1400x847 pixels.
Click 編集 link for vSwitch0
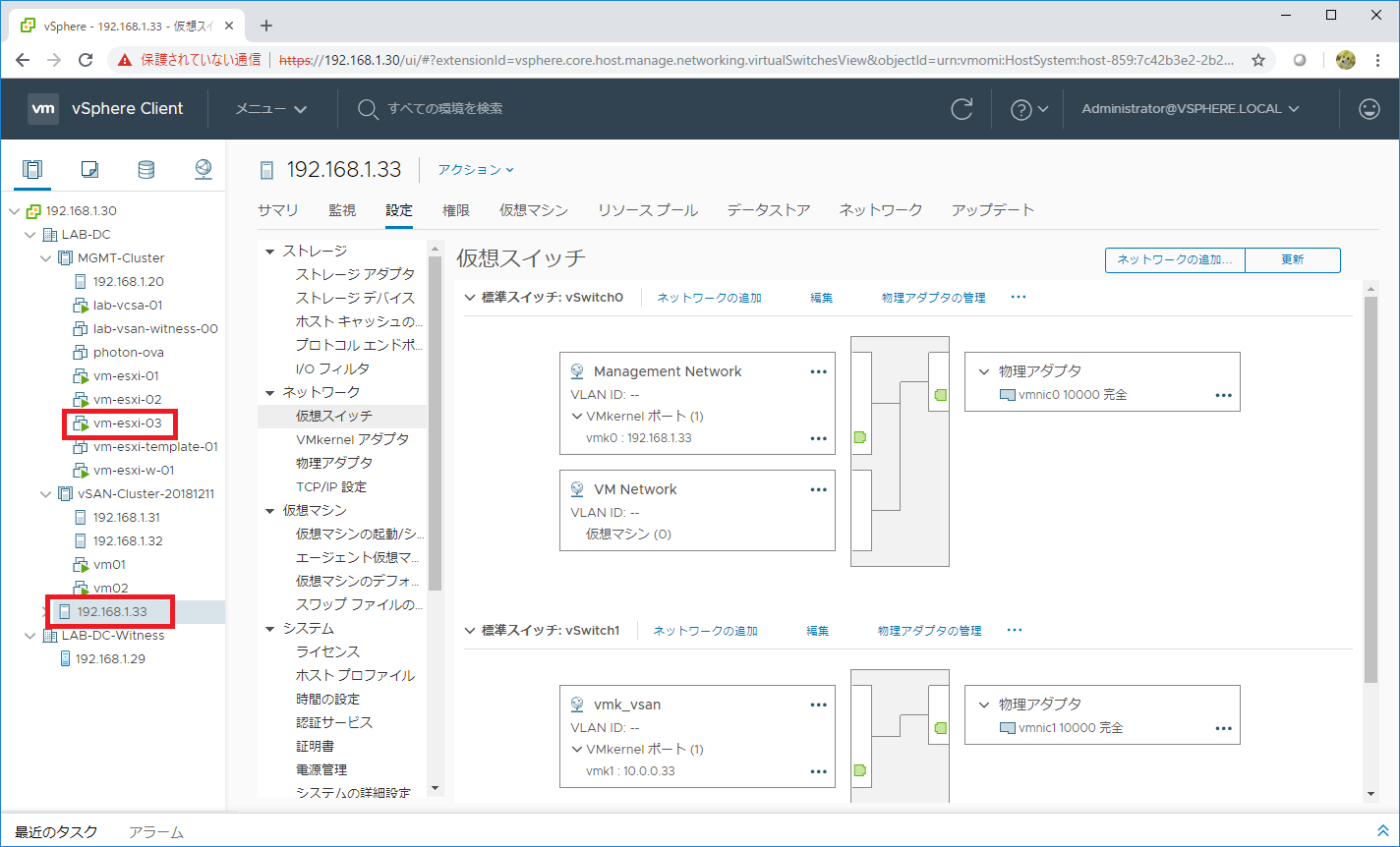coord(821,298)
